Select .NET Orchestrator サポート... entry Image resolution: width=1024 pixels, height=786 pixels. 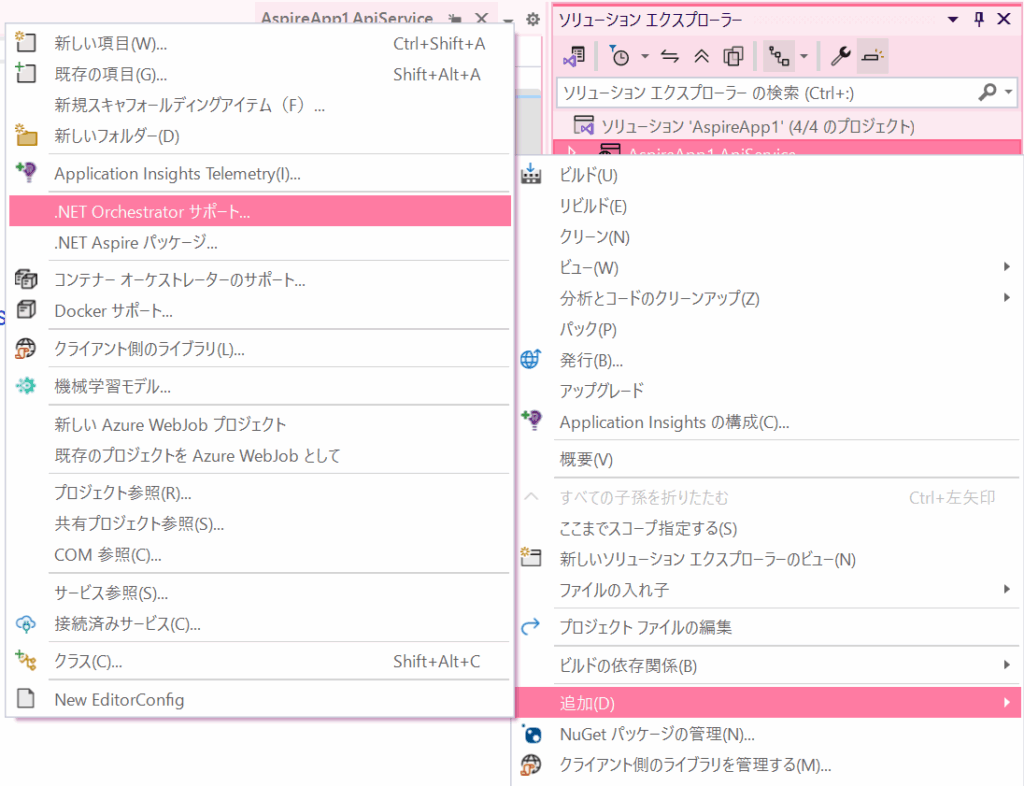coord(260,211)
